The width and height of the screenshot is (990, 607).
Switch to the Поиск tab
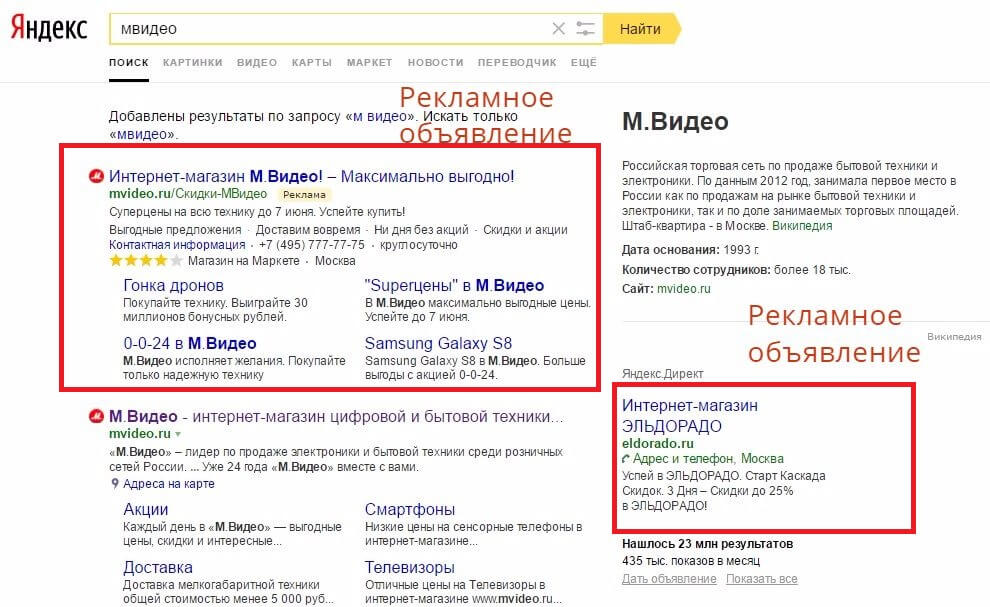pyautogui.click(x=129, y=63)
